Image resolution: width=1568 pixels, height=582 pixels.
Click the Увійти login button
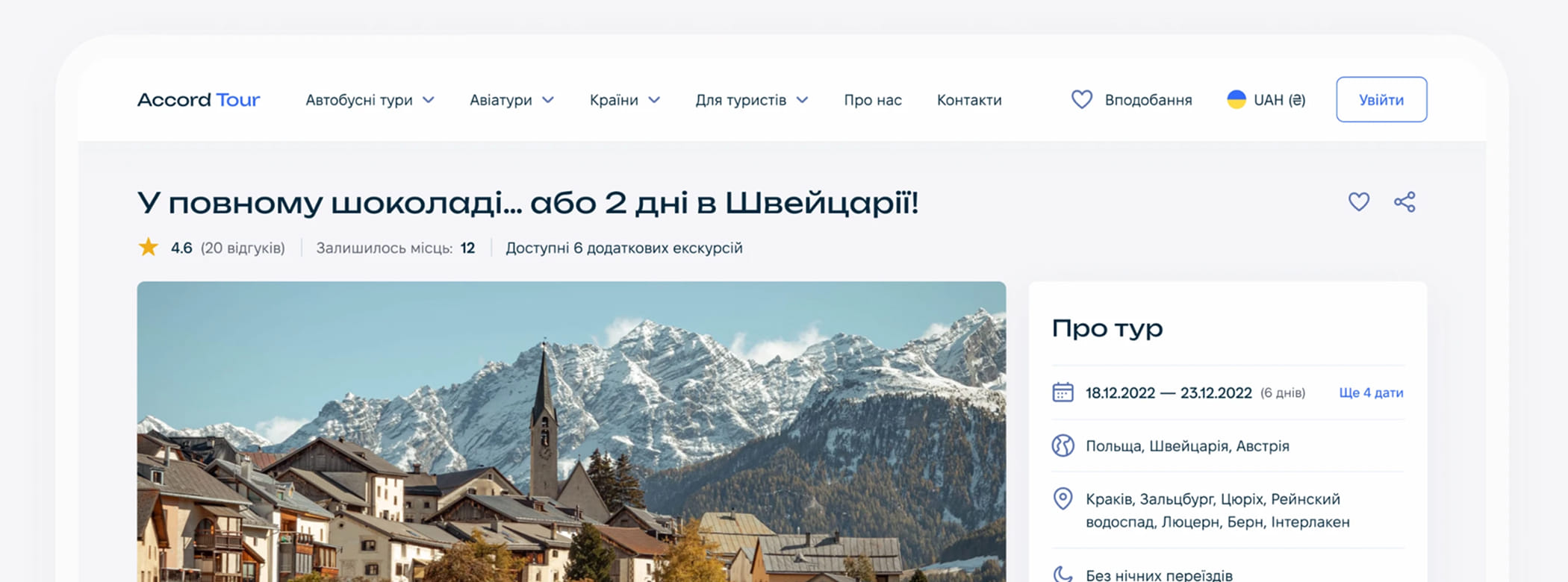tap(1381, 99)
